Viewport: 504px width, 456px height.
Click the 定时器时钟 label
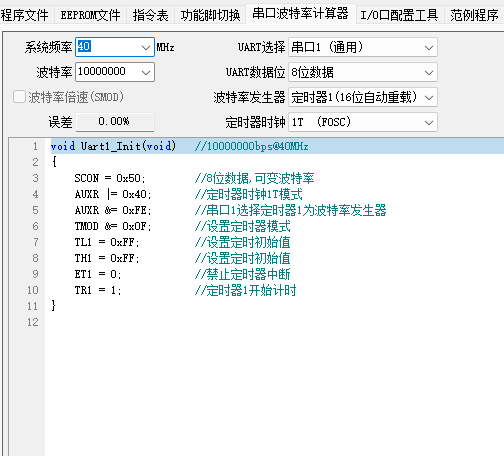pos(255,122)
